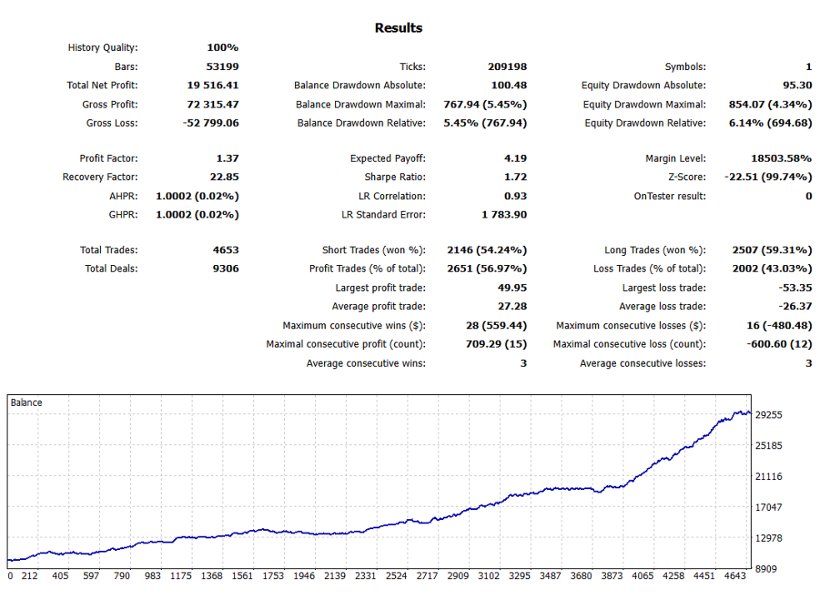
Task: Select Long Trades value 2507 (59.31%)
Action: point(772,250)
